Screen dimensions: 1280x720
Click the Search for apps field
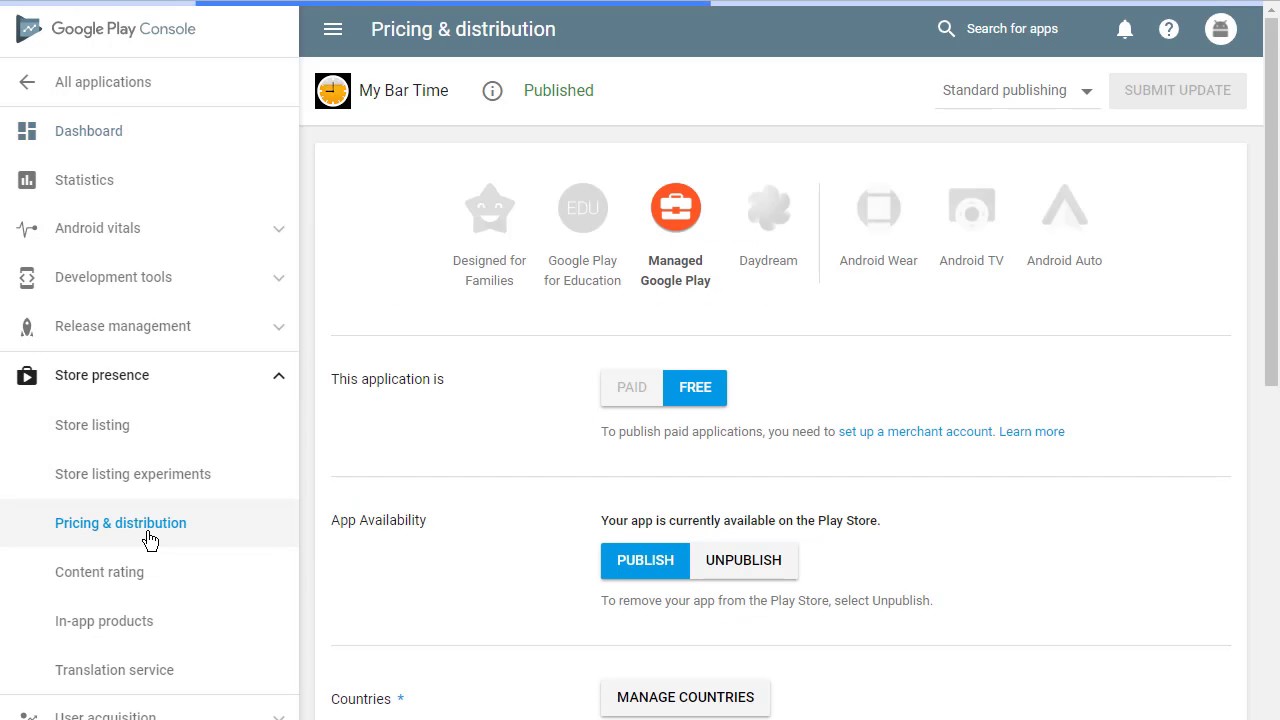pos(1012,29)
